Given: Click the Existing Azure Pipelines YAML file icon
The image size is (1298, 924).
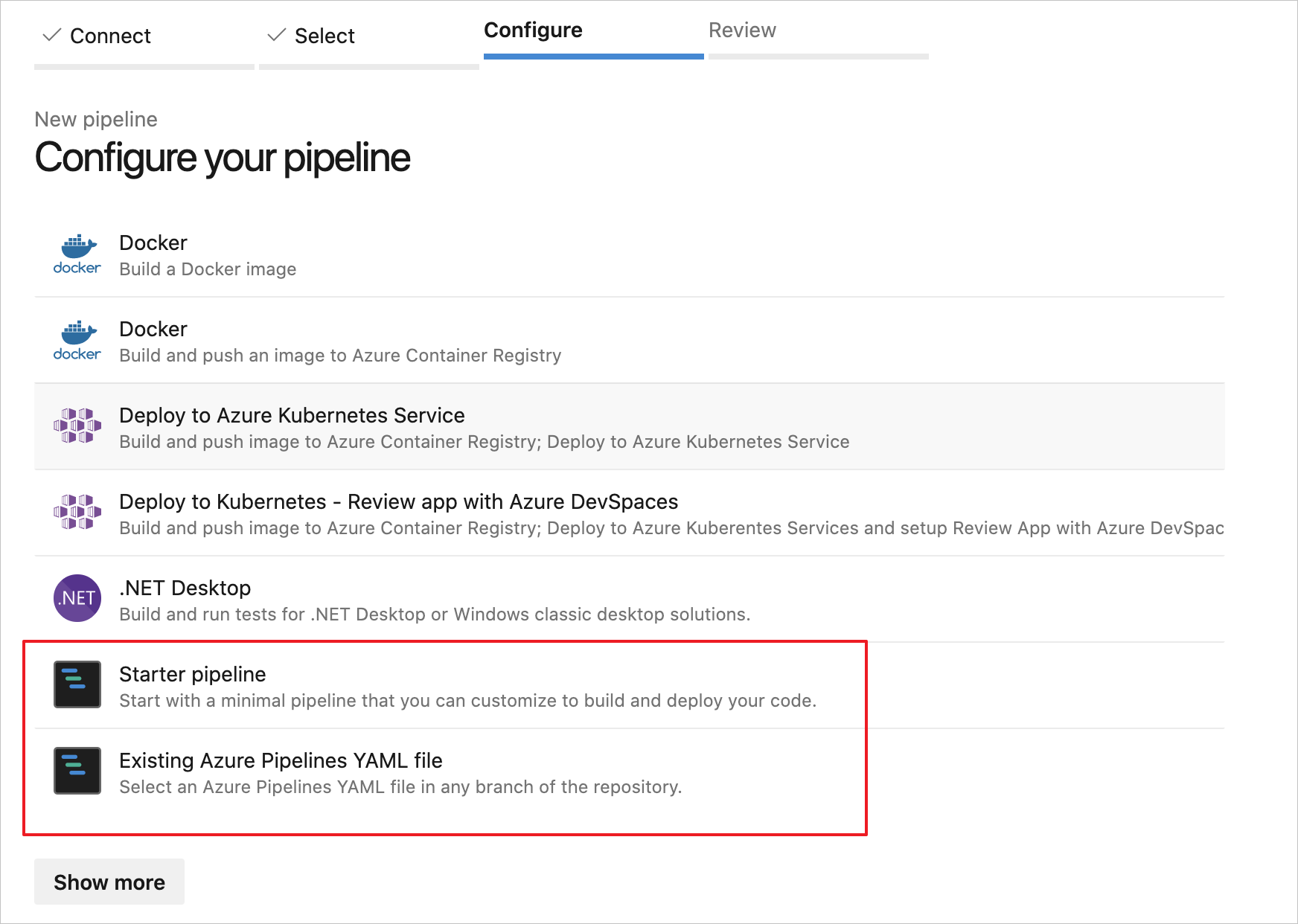Looking at the screenshot, I should coord(76,771).
